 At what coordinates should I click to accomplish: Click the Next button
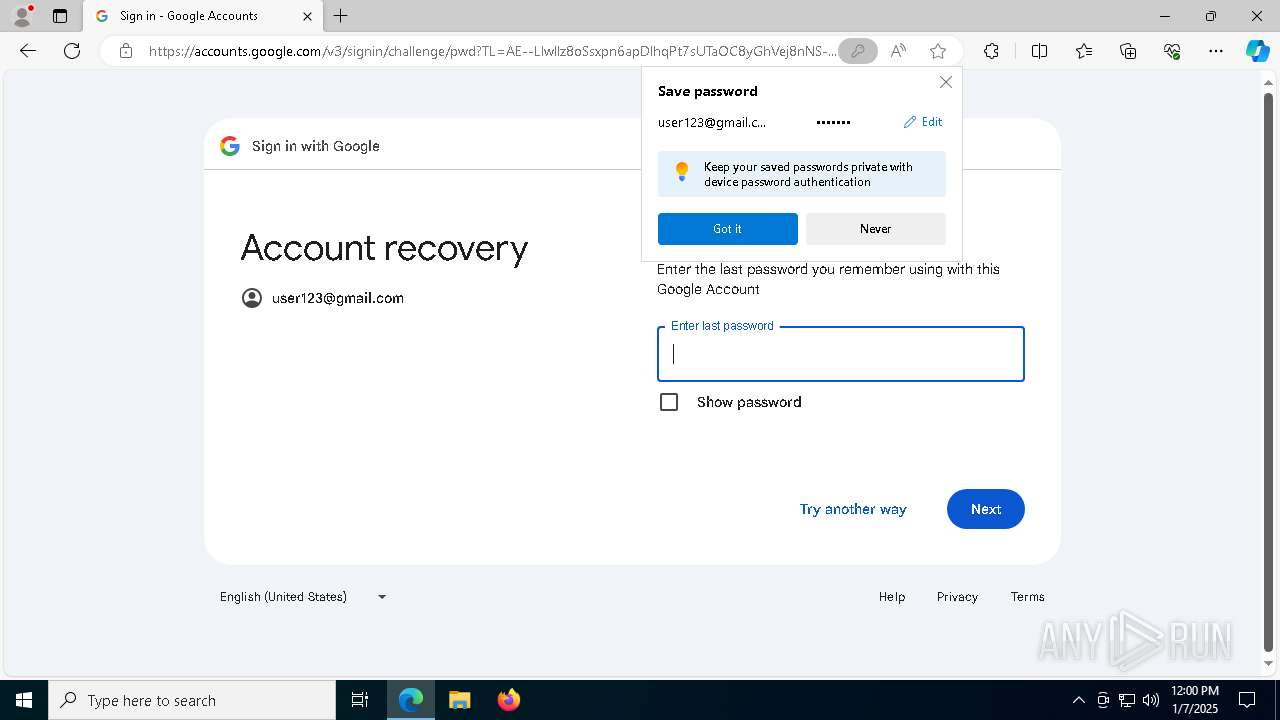[986, 509]
